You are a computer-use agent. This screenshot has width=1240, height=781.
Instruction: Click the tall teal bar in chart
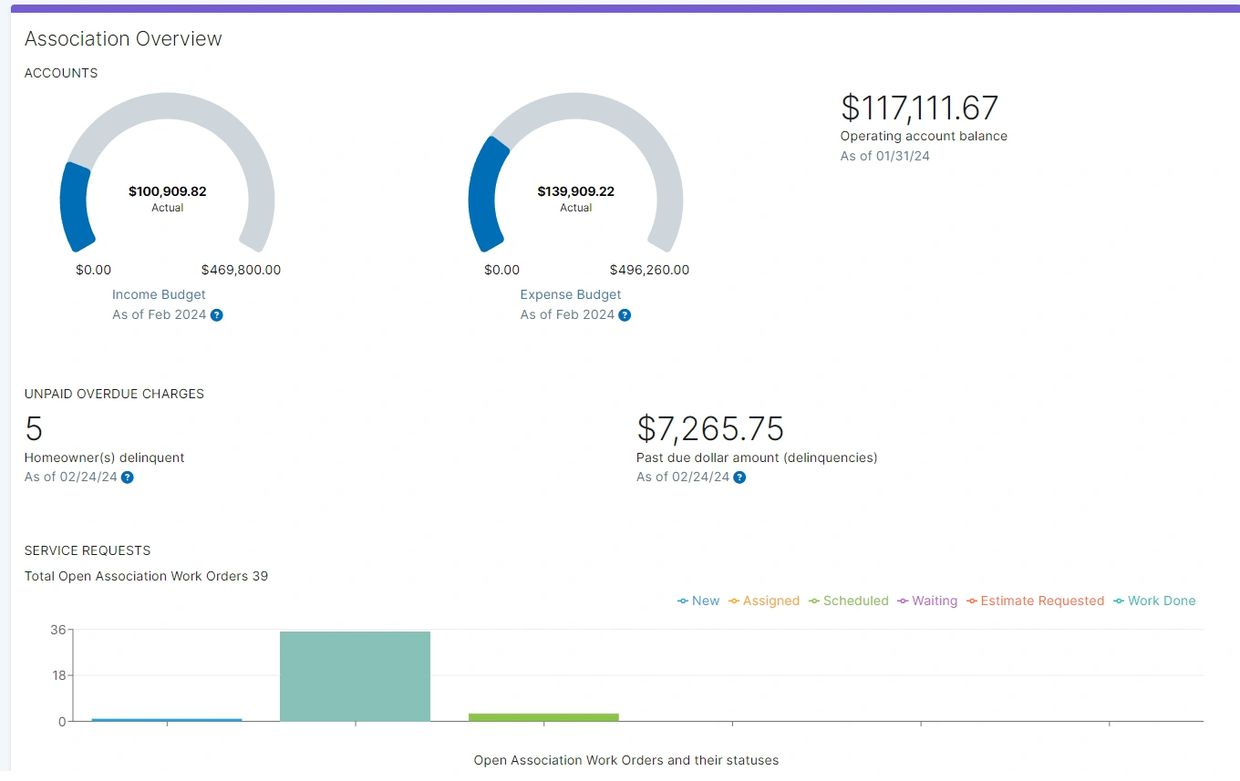355,676
